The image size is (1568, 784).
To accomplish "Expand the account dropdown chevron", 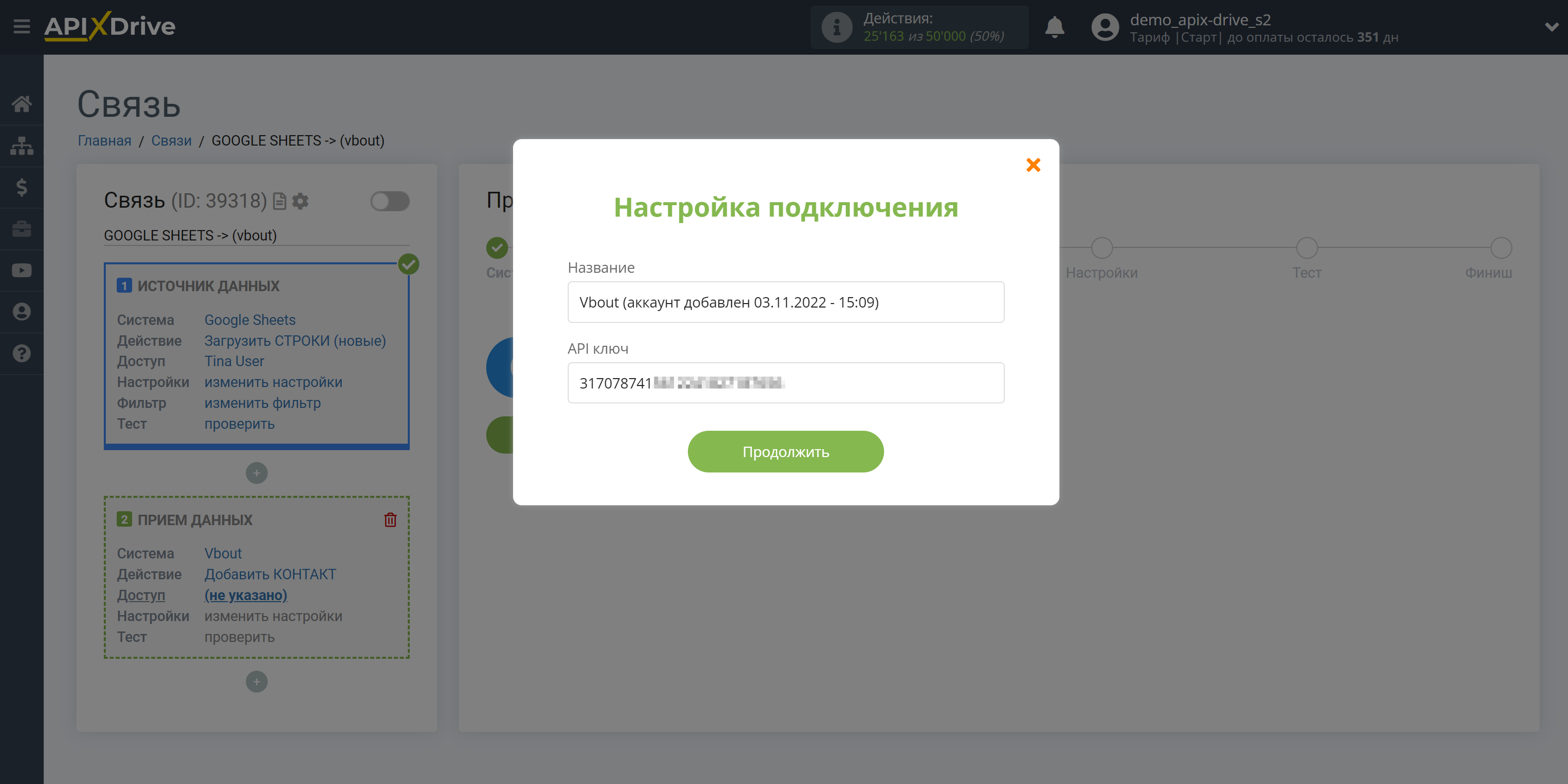I will click(x=1552, y=27).
